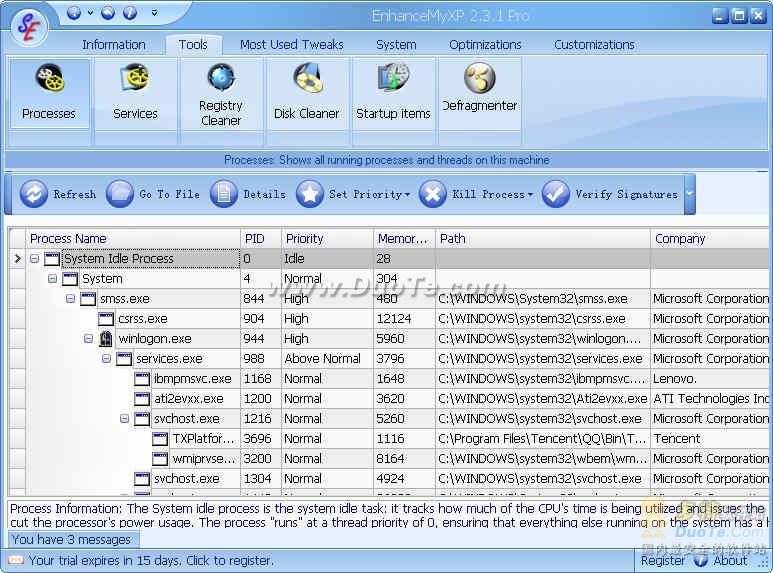Collapse the svchost.exe 1216 tree node

[x=125, y=419]
